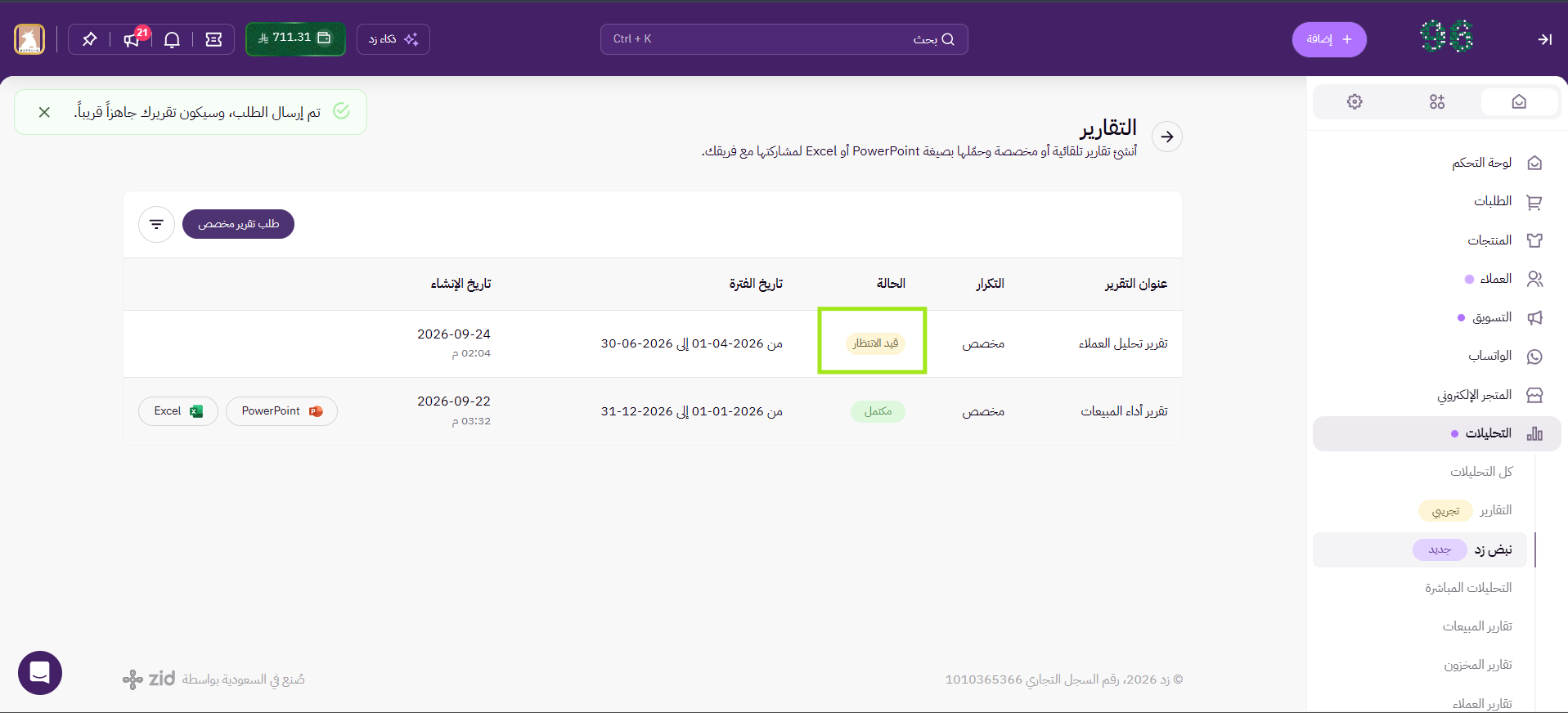Image resolution: width=1568 pixels, height=713 pixels.
Task: Open announcements megaphone with 21 badge
Action: (x=133, y=39)
